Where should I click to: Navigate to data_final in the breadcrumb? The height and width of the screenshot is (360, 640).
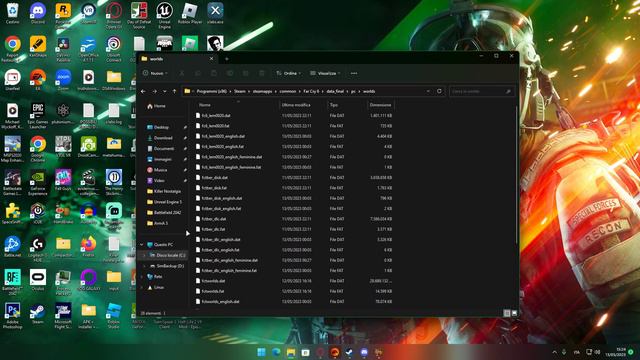point(335,91)
